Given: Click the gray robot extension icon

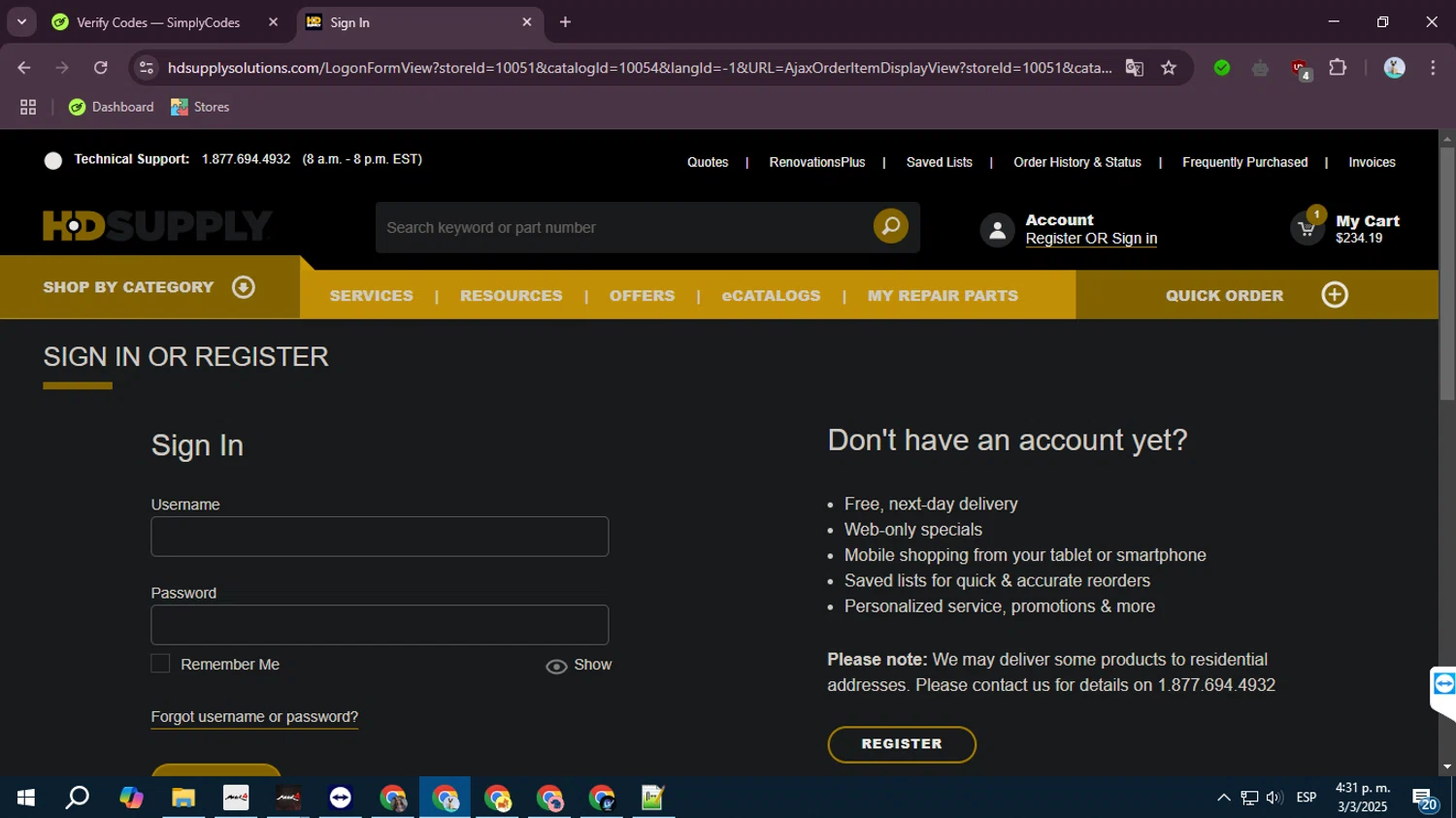Looking at the screenshot, I should pyautogui.click(x=1260, y=68).
